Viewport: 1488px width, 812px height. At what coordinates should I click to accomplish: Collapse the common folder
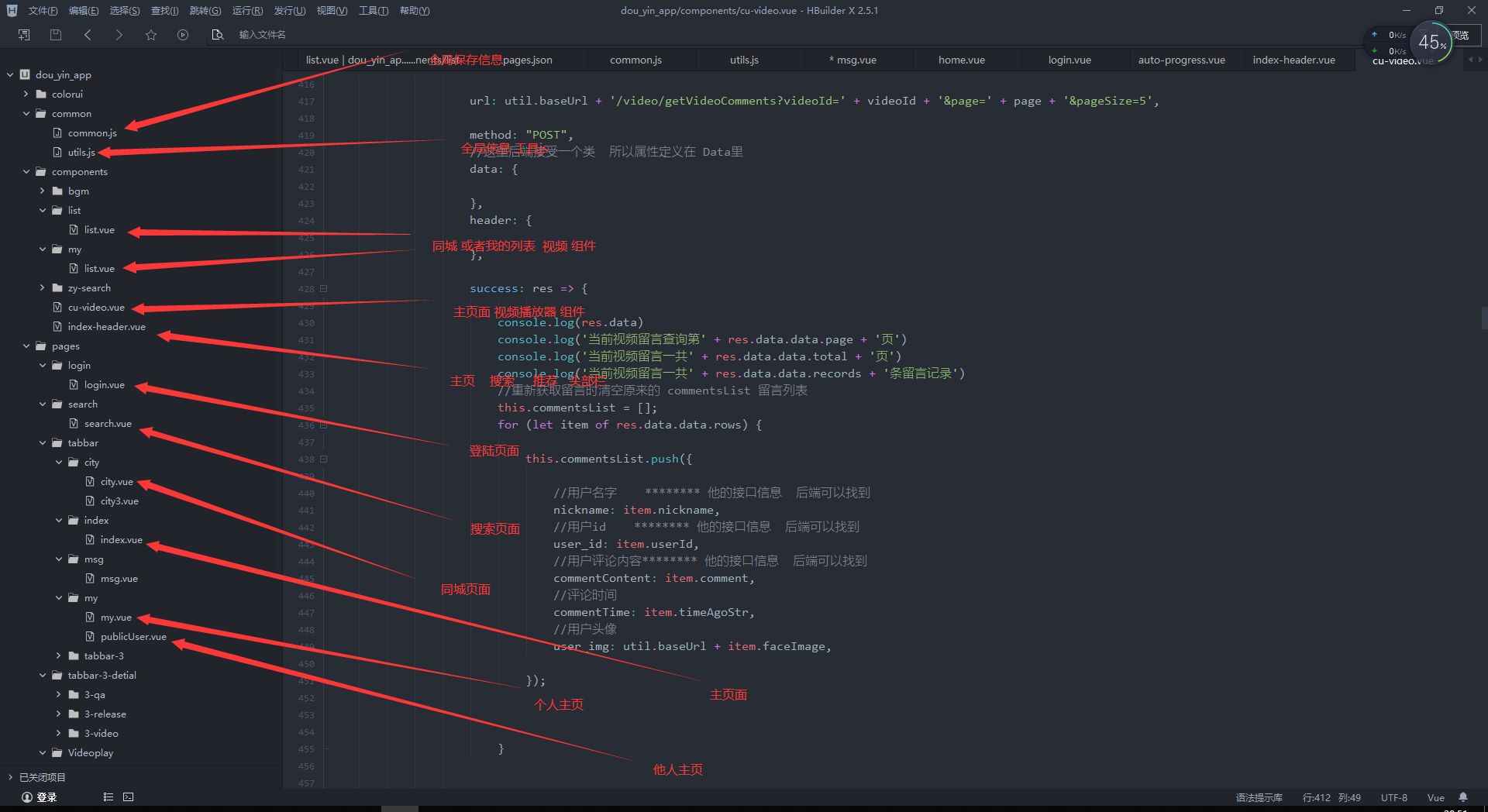pyautogui.click(x=26, y=114)
